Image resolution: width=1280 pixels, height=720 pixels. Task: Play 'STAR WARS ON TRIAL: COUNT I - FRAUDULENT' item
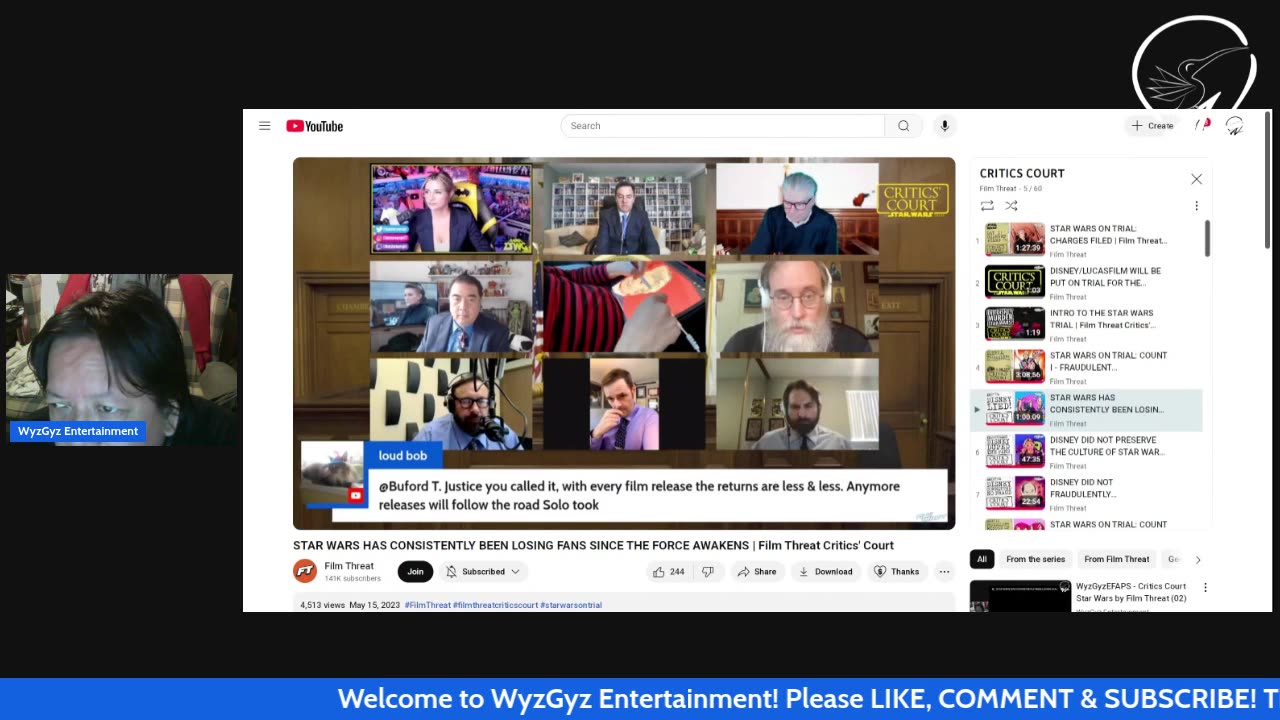click(x=1087, y=367)
